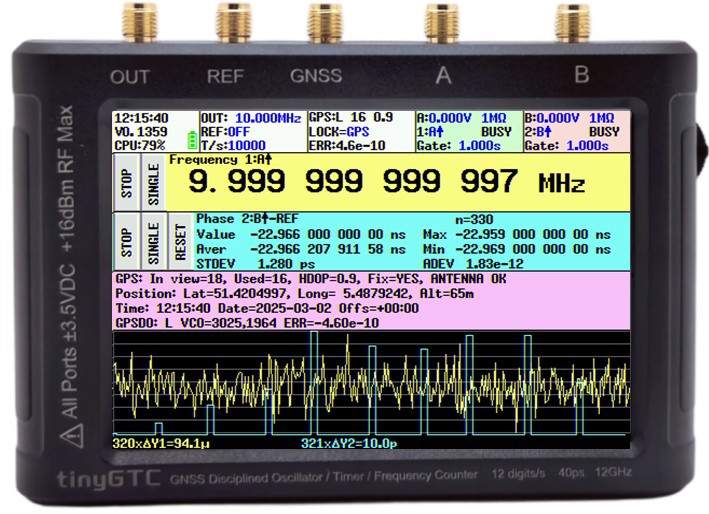This screenshot has height=514, width=709.
Task: Tap the 321xΔY2=10.0p graph scale label
Action: (349, 443)
